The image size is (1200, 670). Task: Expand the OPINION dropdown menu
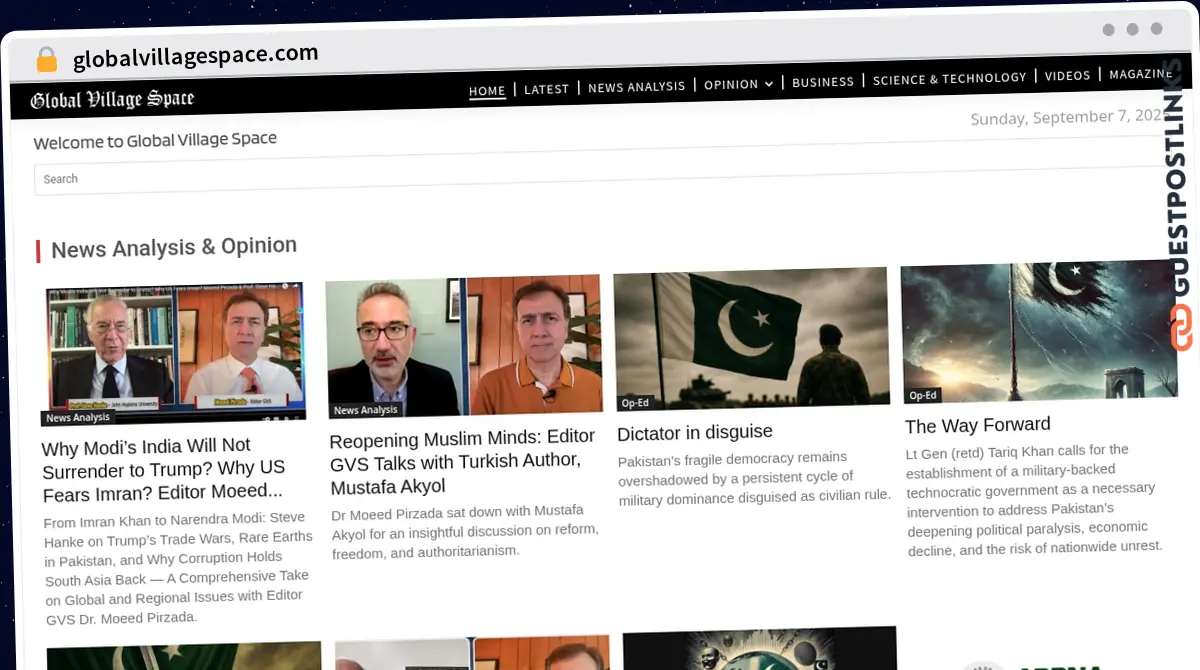point(738,85)
